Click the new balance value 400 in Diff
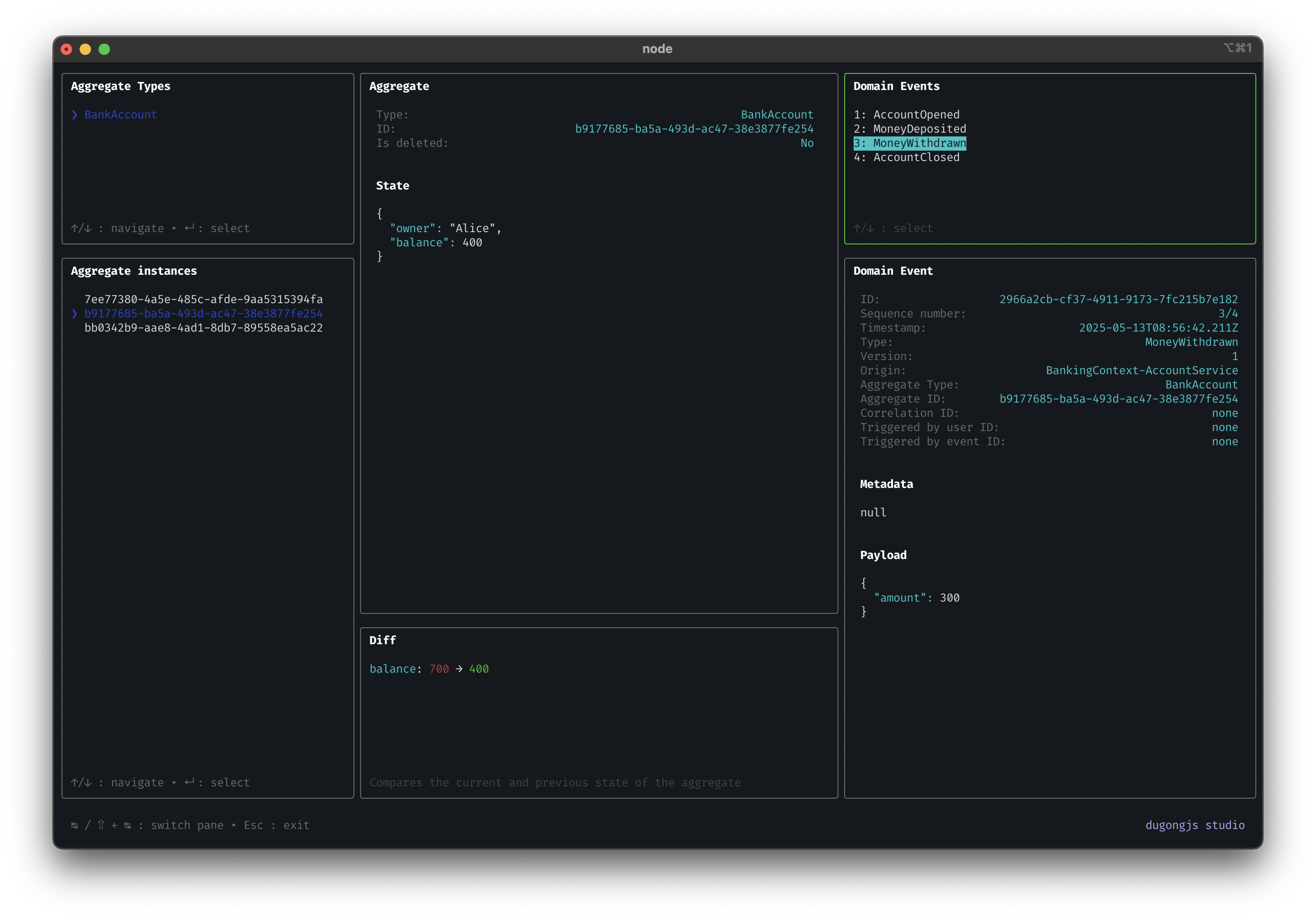This screenshot has height=919, width=1316. 478,669
